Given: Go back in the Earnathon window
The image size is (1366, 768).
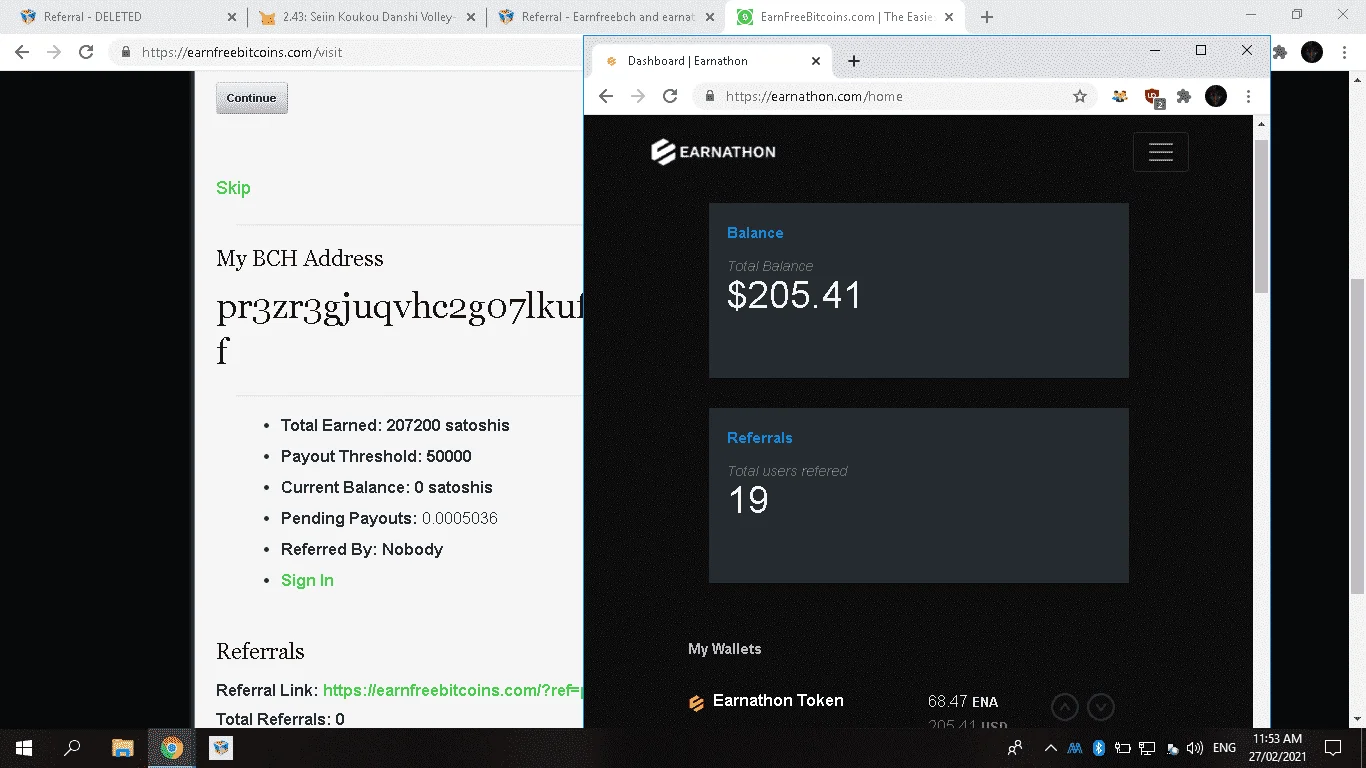Looking at the screenshot, I should [606, 96].
